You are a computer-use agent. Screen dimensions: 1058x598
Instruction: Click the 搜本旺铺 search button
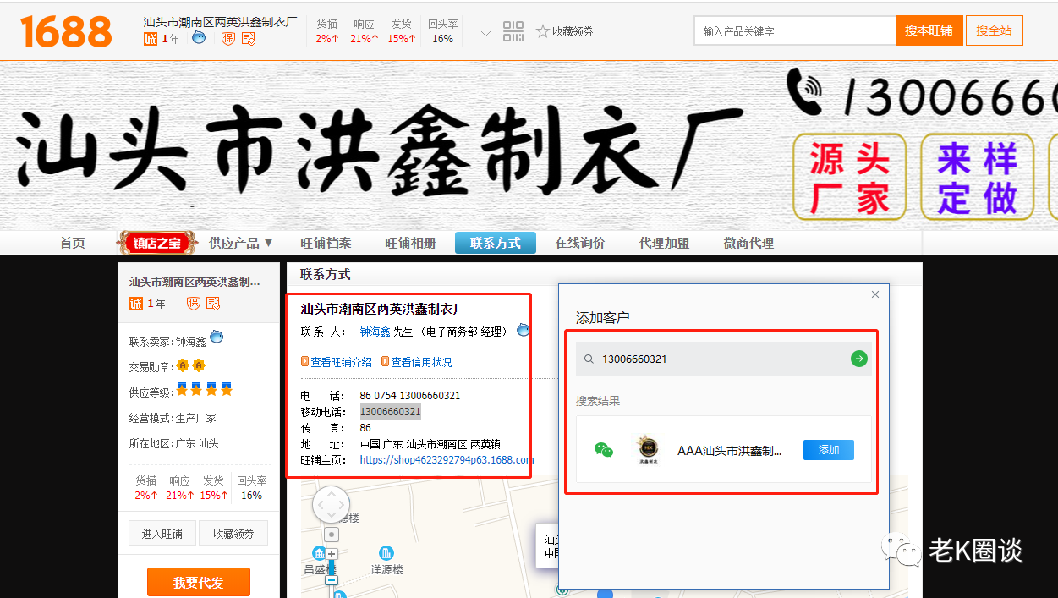pos(929,31)
